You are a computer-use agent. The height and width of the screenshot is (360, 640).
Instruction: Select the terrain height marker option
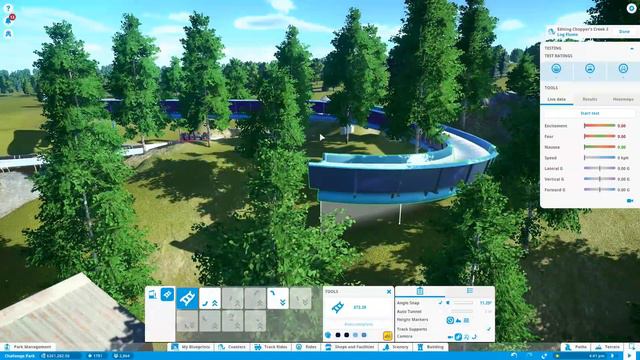[459, 320]
